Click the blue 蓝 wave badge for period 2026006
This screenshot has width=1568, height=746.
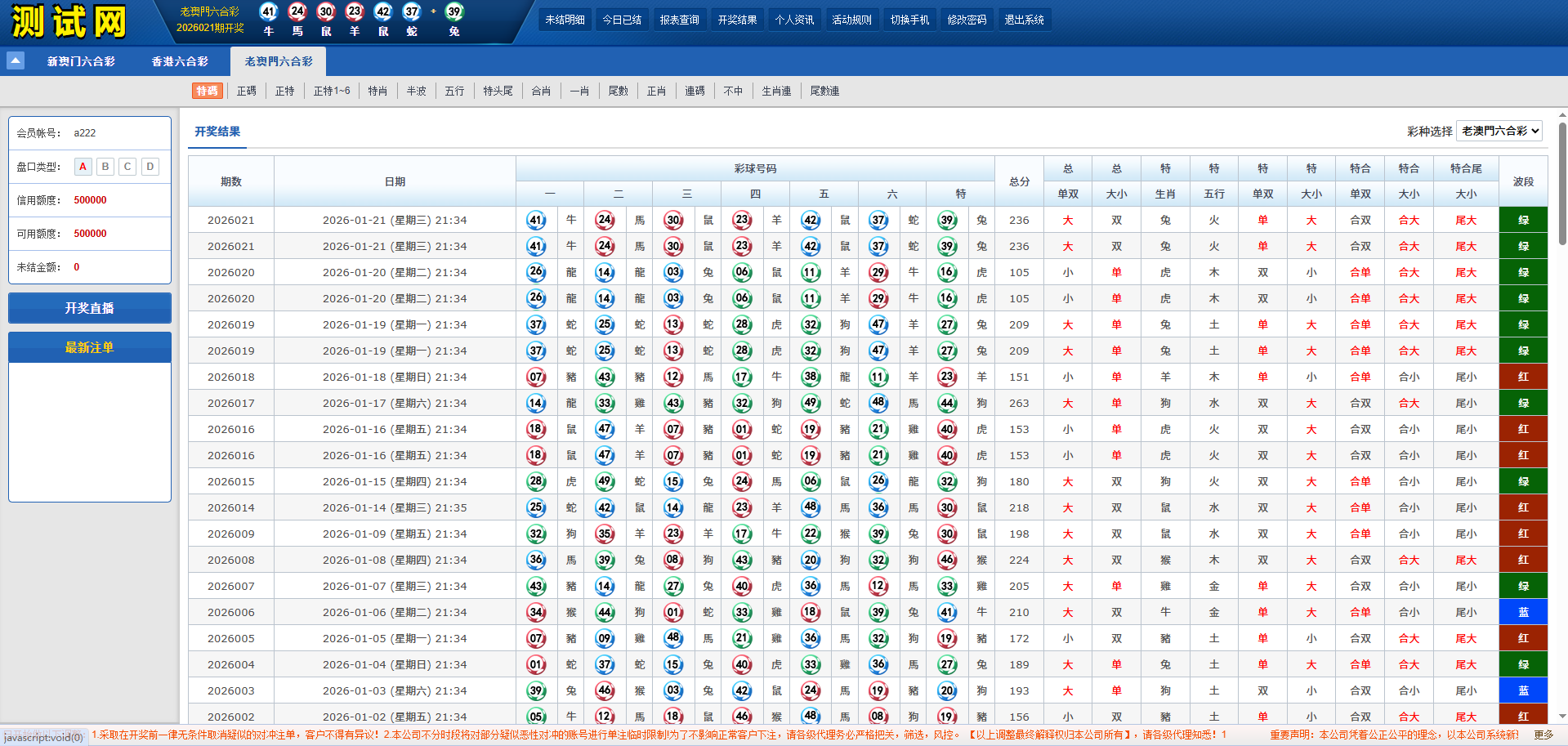click(1523, 612)
